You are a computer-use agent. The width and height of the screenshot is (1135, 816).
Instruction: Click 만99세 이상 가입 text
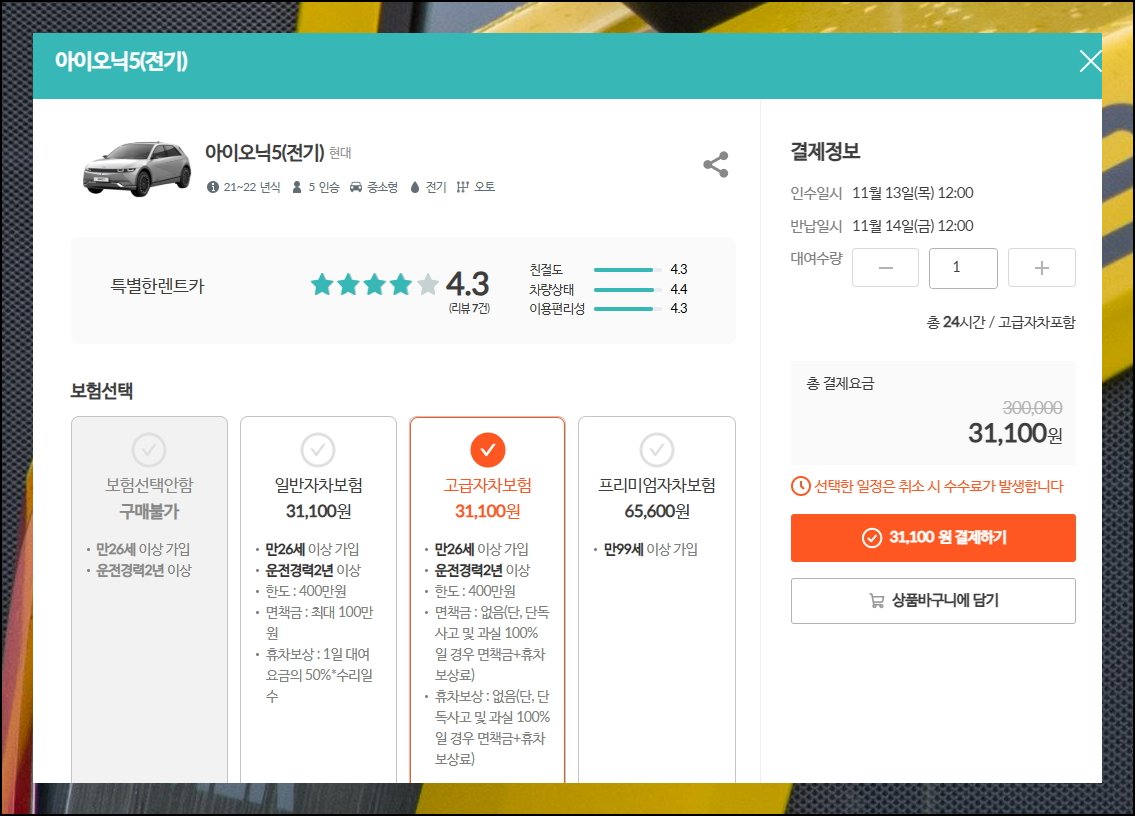pos(650,550)
